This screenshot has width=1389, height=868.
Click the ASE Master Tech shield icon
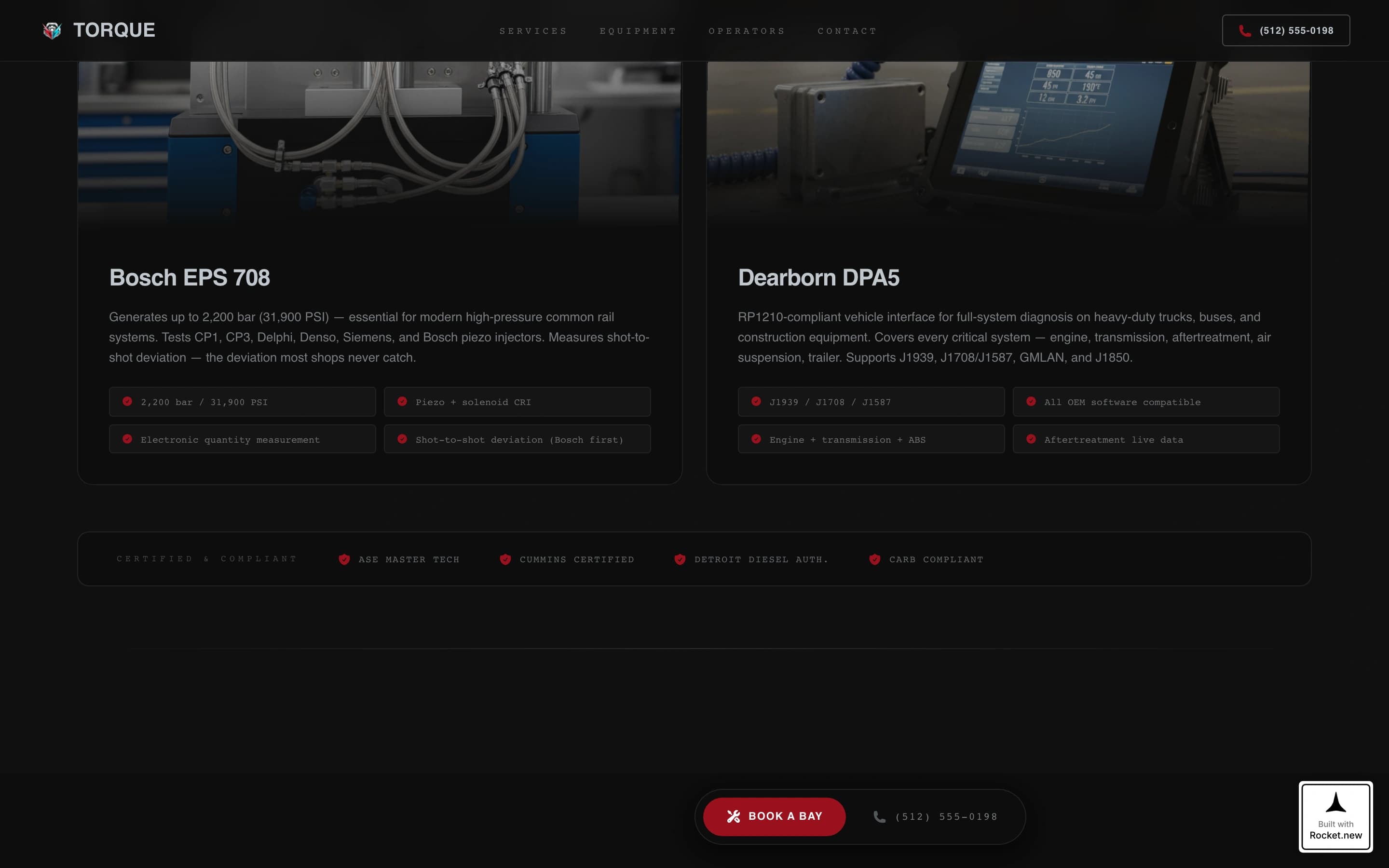[344, 559]
